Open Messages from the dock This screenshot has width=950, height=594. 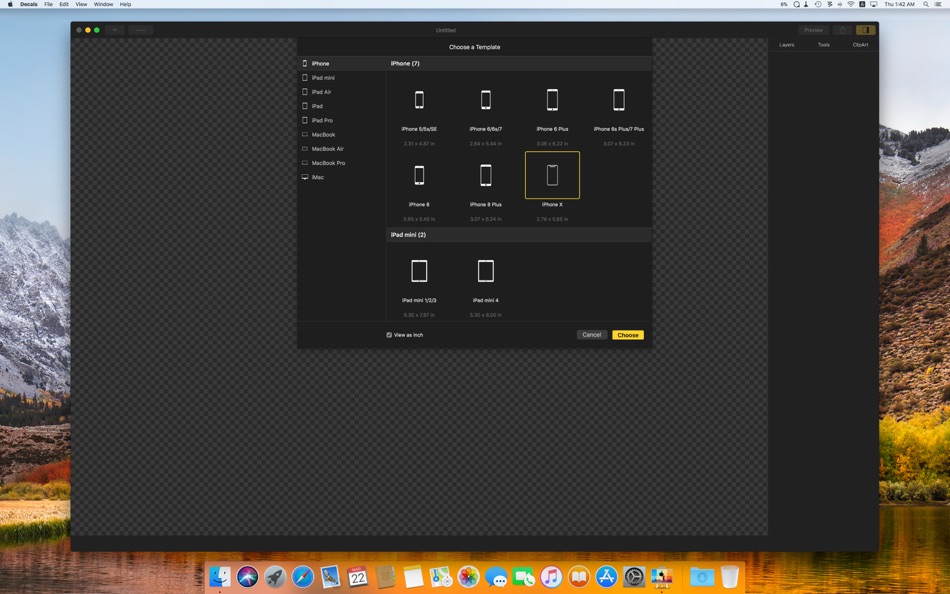(496, 576)
